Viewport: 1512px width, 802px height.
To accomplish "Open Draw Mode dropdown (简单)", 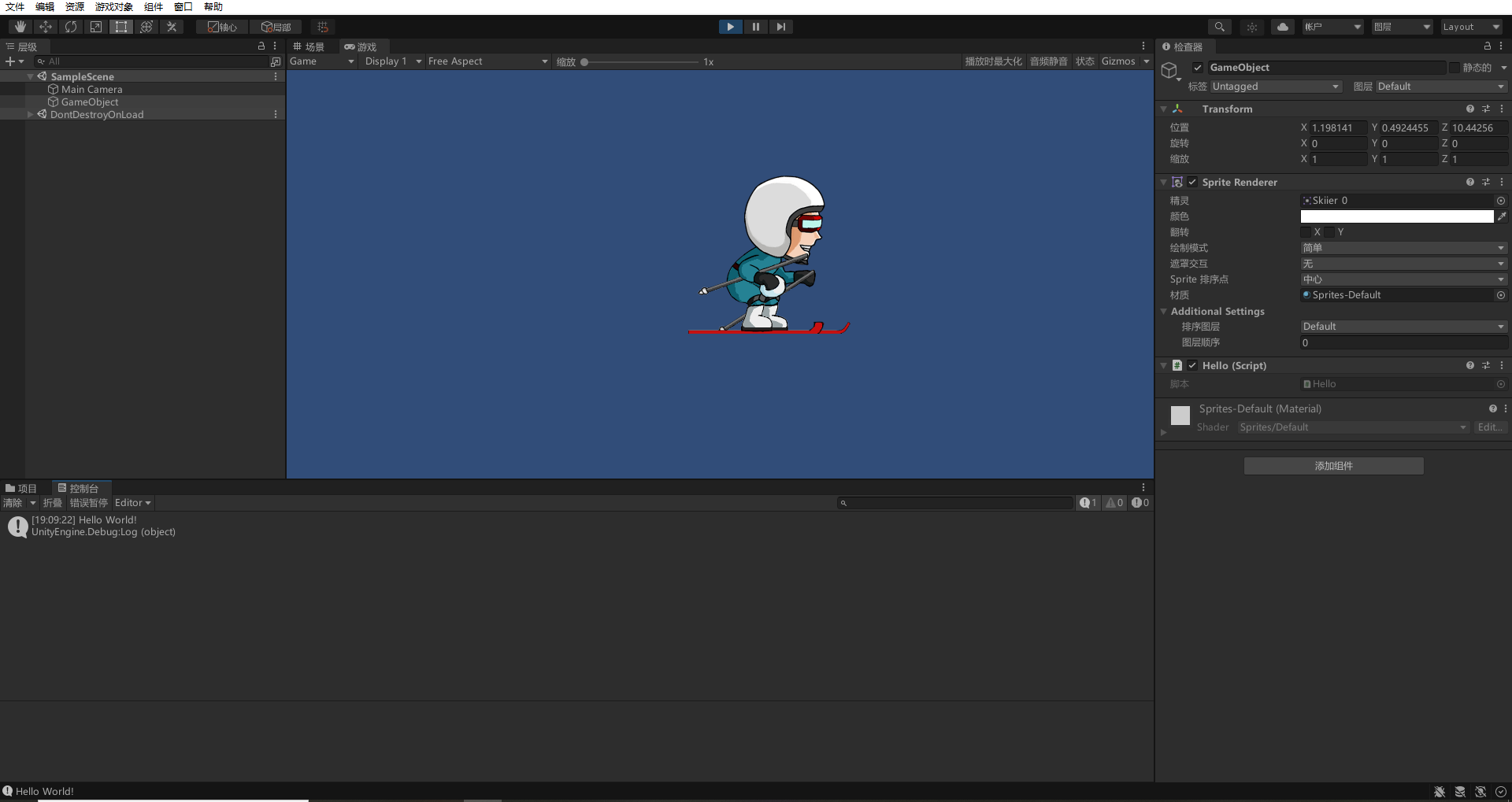I will [x=1403, y=248].
